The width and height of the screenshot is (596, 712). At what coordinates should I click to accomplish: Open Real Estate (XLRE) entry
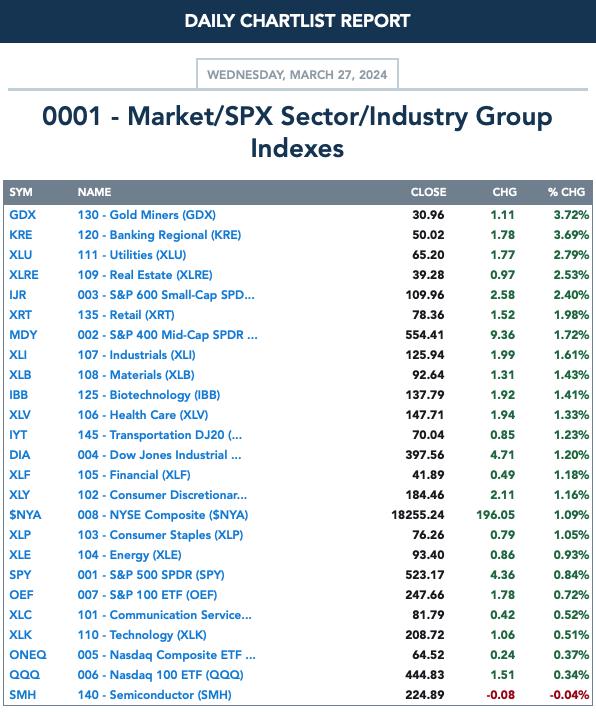pyautogui.click(x=145, y=275)
